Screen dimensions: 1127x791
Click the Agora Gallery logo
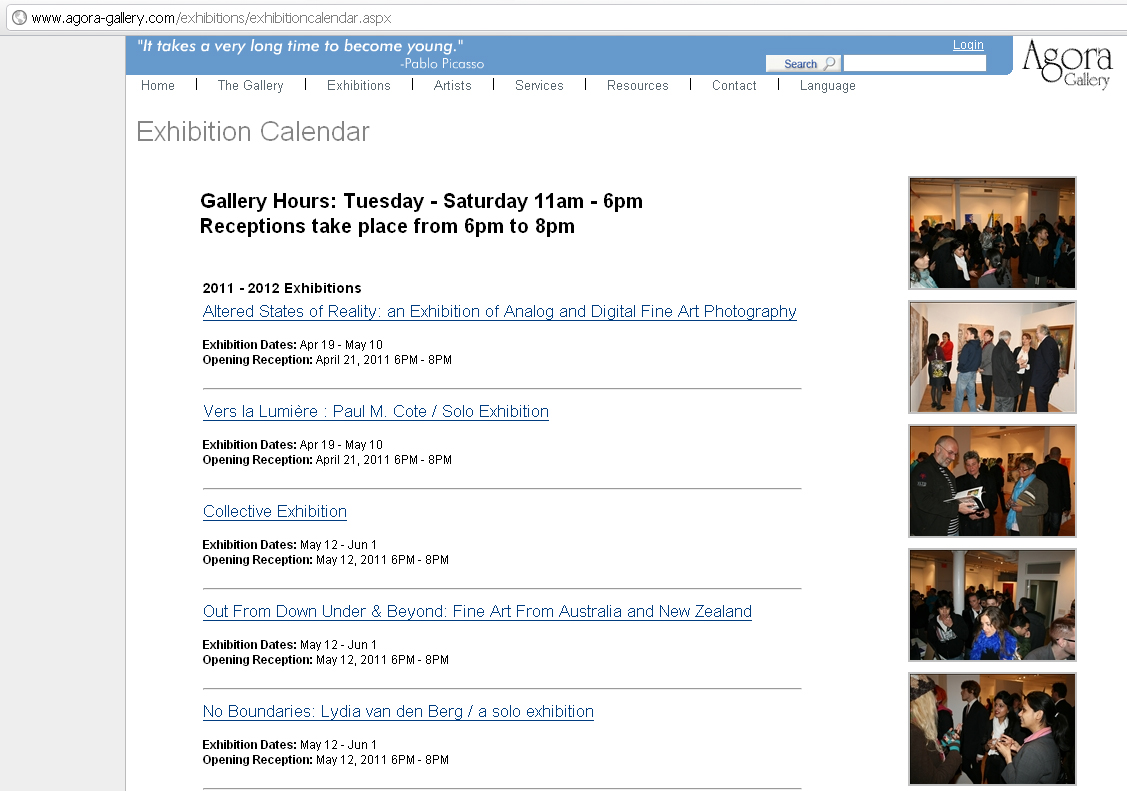pos(1067,63)
